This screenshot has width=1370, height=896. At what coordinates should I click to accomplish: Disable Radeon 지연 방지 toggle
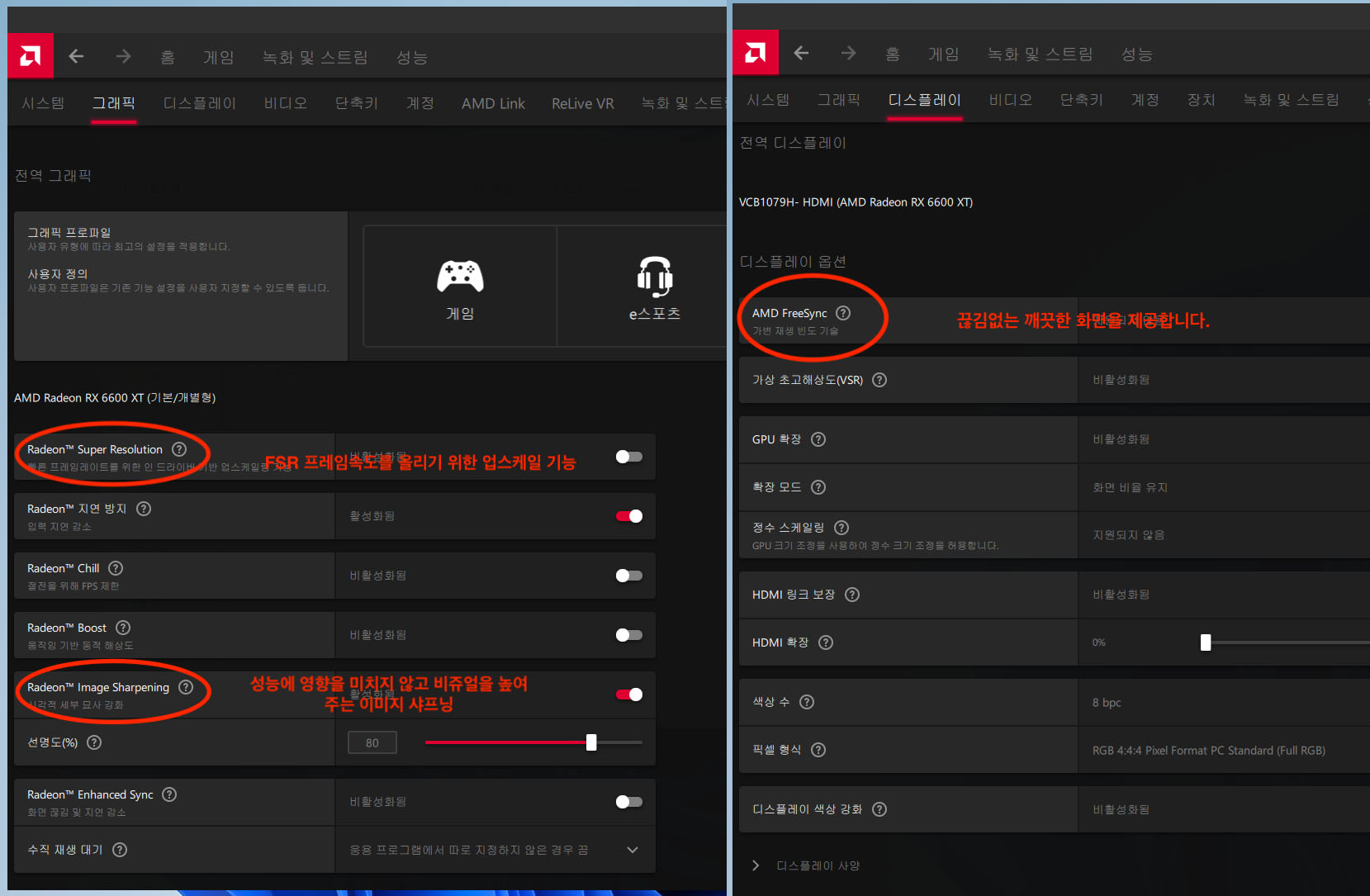(629, 516)
